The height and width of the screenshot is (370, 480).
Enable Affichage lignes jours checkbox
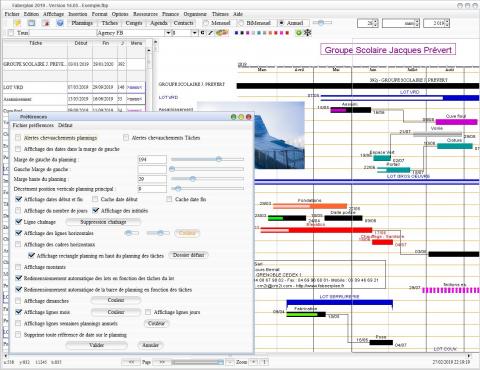click(148, 312)
